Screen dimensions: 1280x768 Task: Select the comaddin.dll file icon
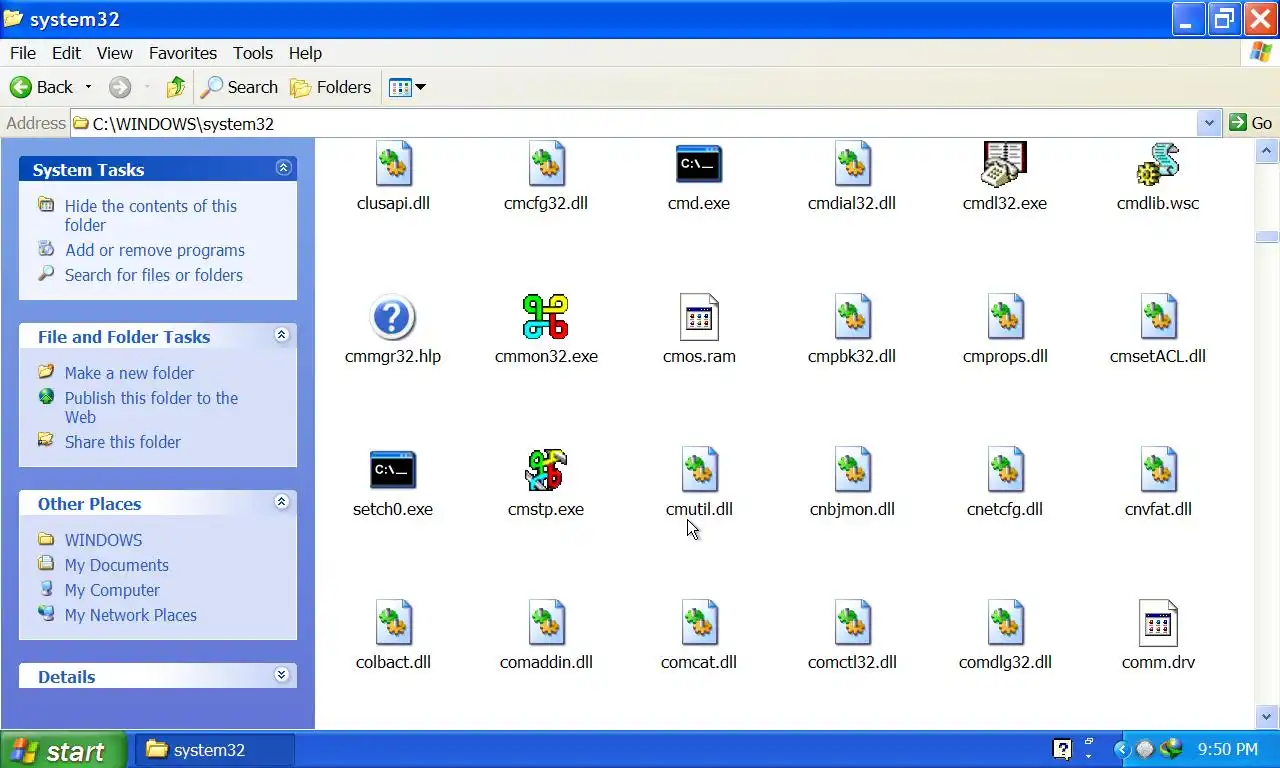point(547,623)
